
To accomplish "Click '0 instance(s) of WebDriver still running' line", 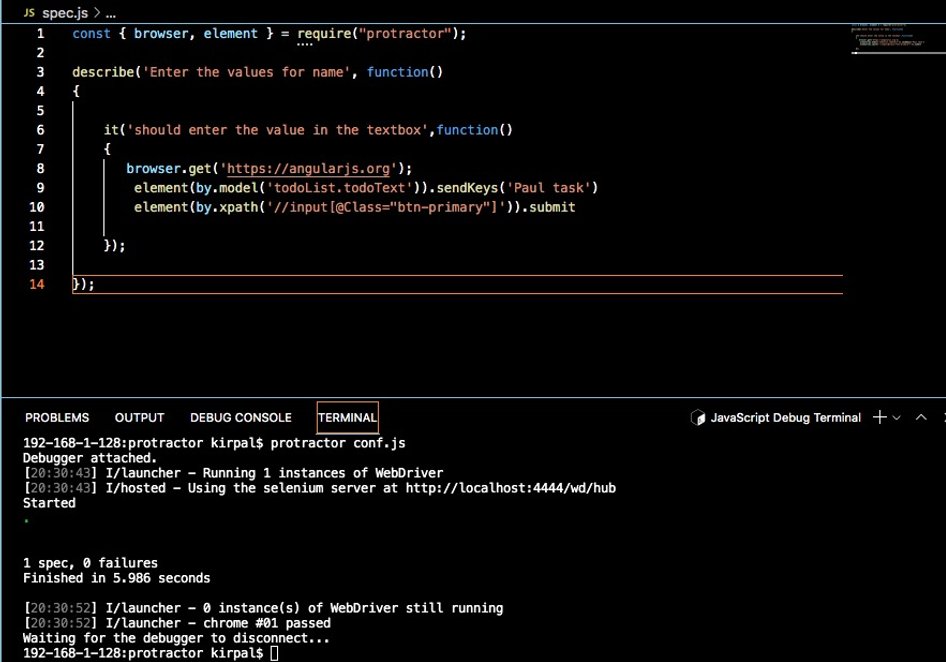I will point(353,608).
